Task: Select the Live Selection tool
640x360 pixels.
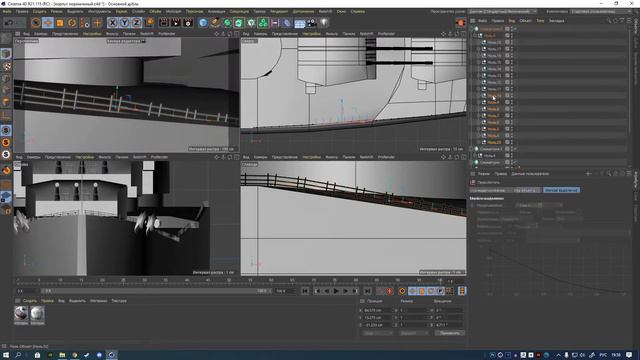Action: (x=36, y=23)
